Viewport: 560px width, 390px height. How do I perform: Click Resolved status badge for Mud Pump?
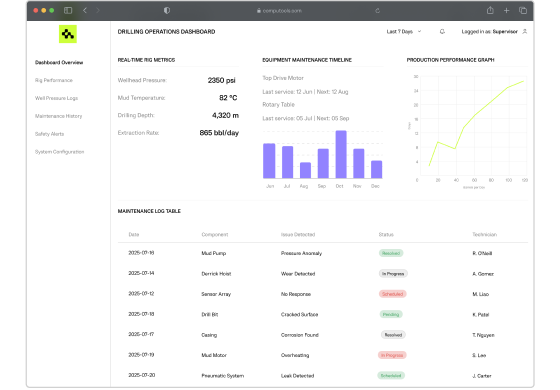(x=391, y=253)
